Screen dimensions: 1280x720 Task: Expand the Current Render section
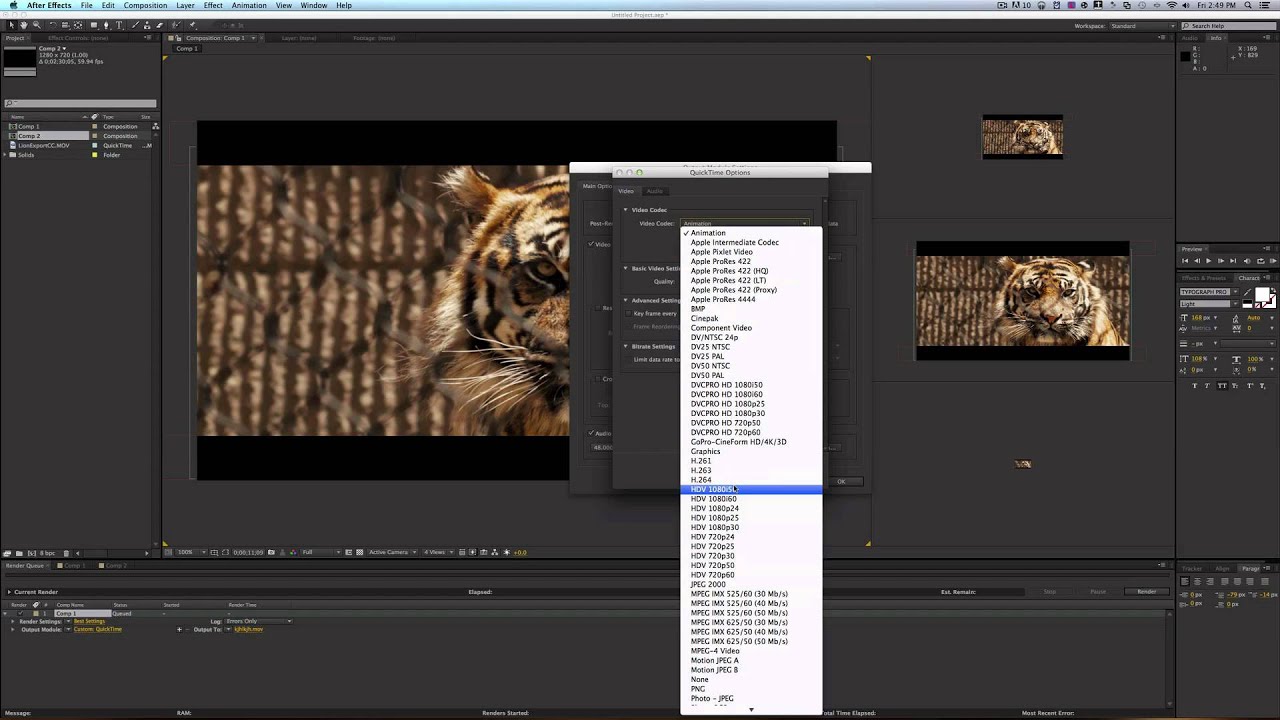[x=9, y=592]
